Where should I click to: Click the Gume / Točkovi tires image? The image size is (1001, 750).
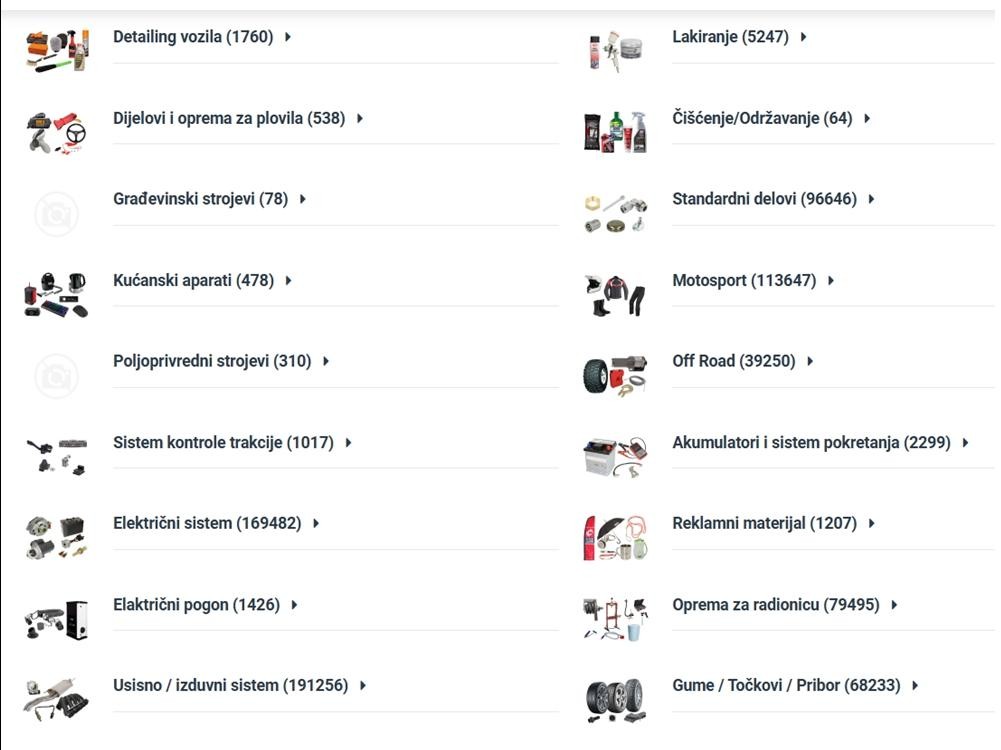tap(615, 699)
